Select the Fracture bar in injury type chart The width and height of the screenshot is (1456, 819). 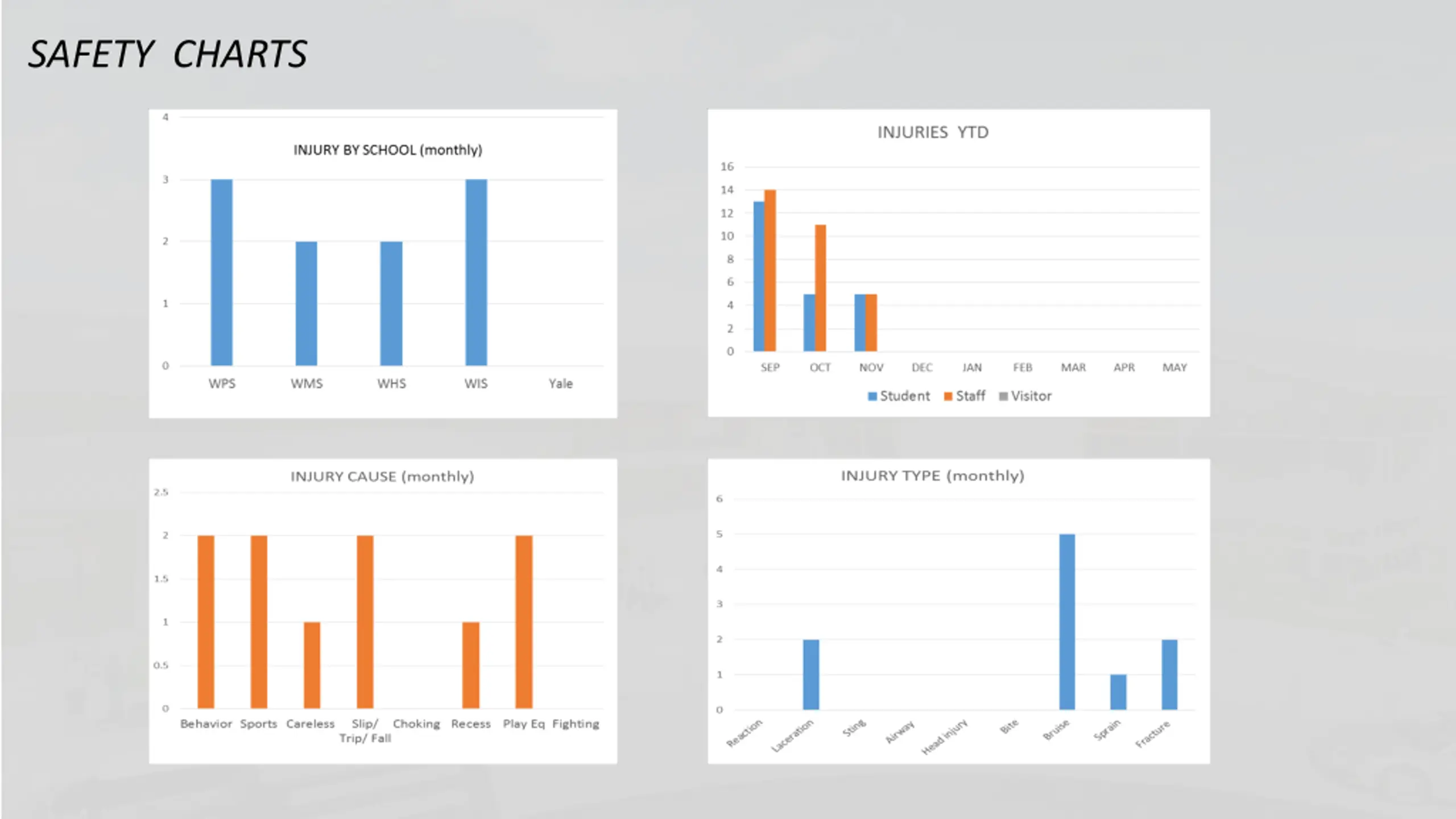pos(1169,675)
